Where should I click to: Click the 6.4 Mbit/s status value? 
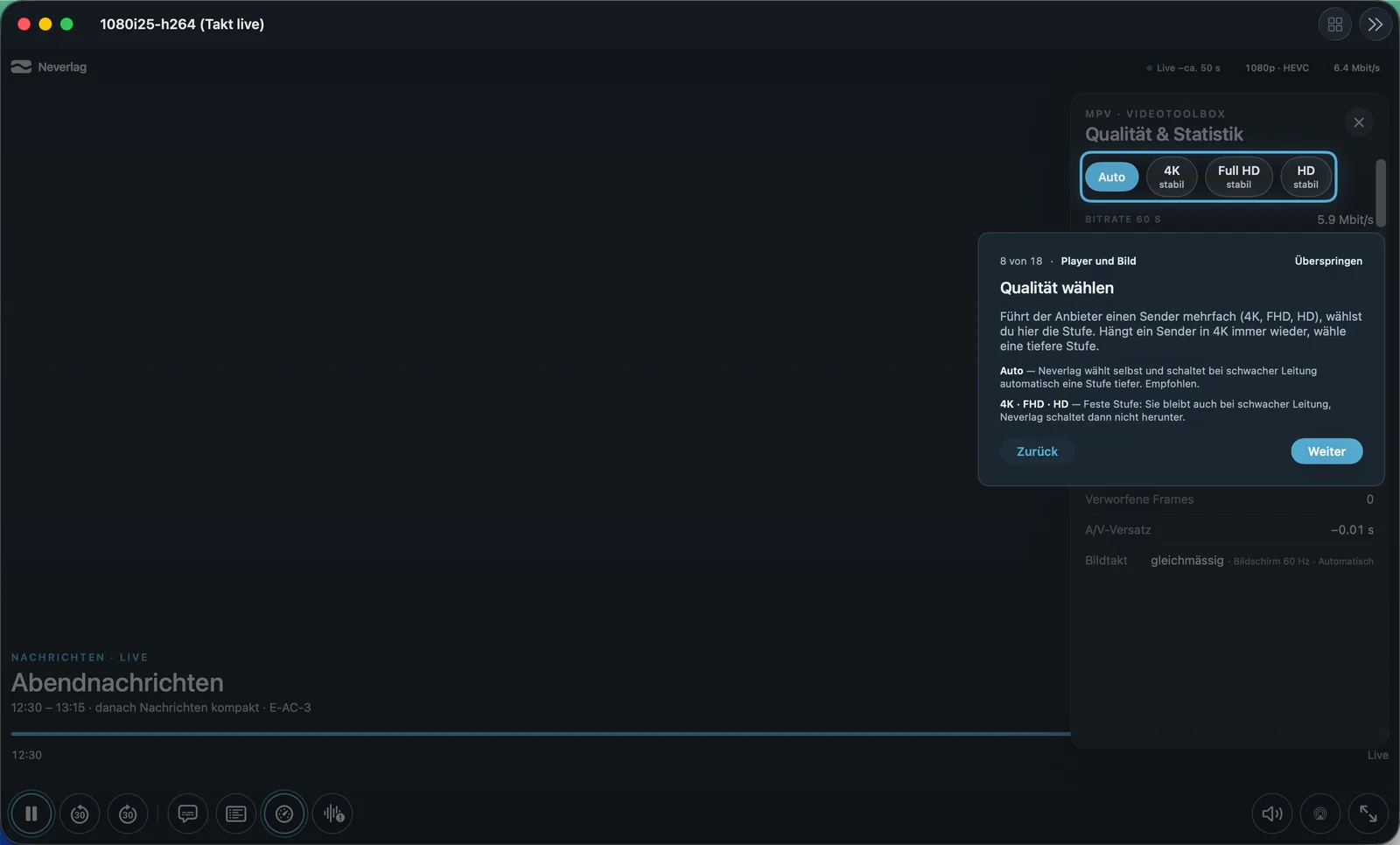coord(1356,67)
